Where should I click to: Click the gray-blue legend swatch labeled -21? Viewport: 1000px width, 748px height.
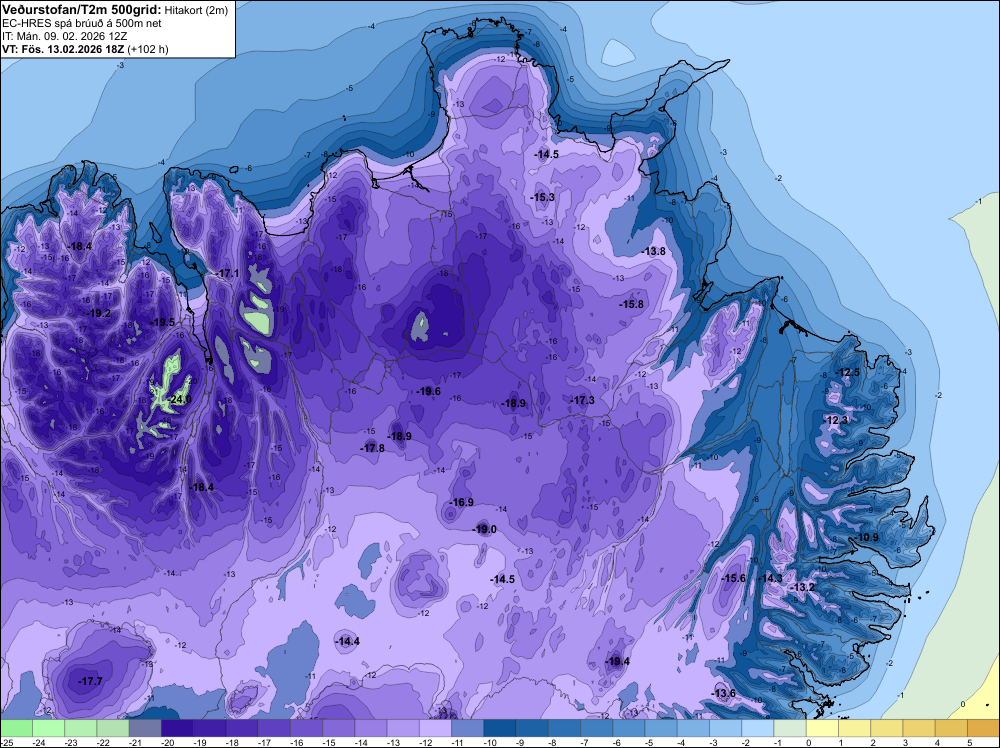pos(145,728)
